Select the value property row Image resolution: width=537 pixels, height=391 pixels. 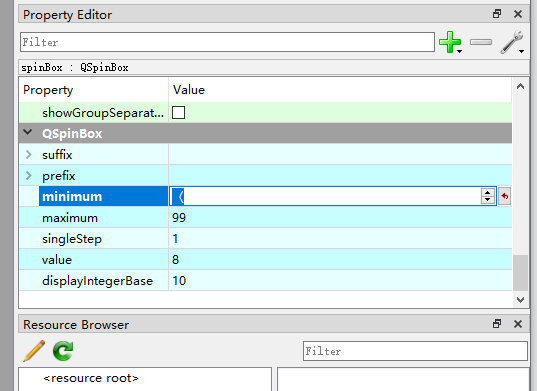tap(265, 260)
